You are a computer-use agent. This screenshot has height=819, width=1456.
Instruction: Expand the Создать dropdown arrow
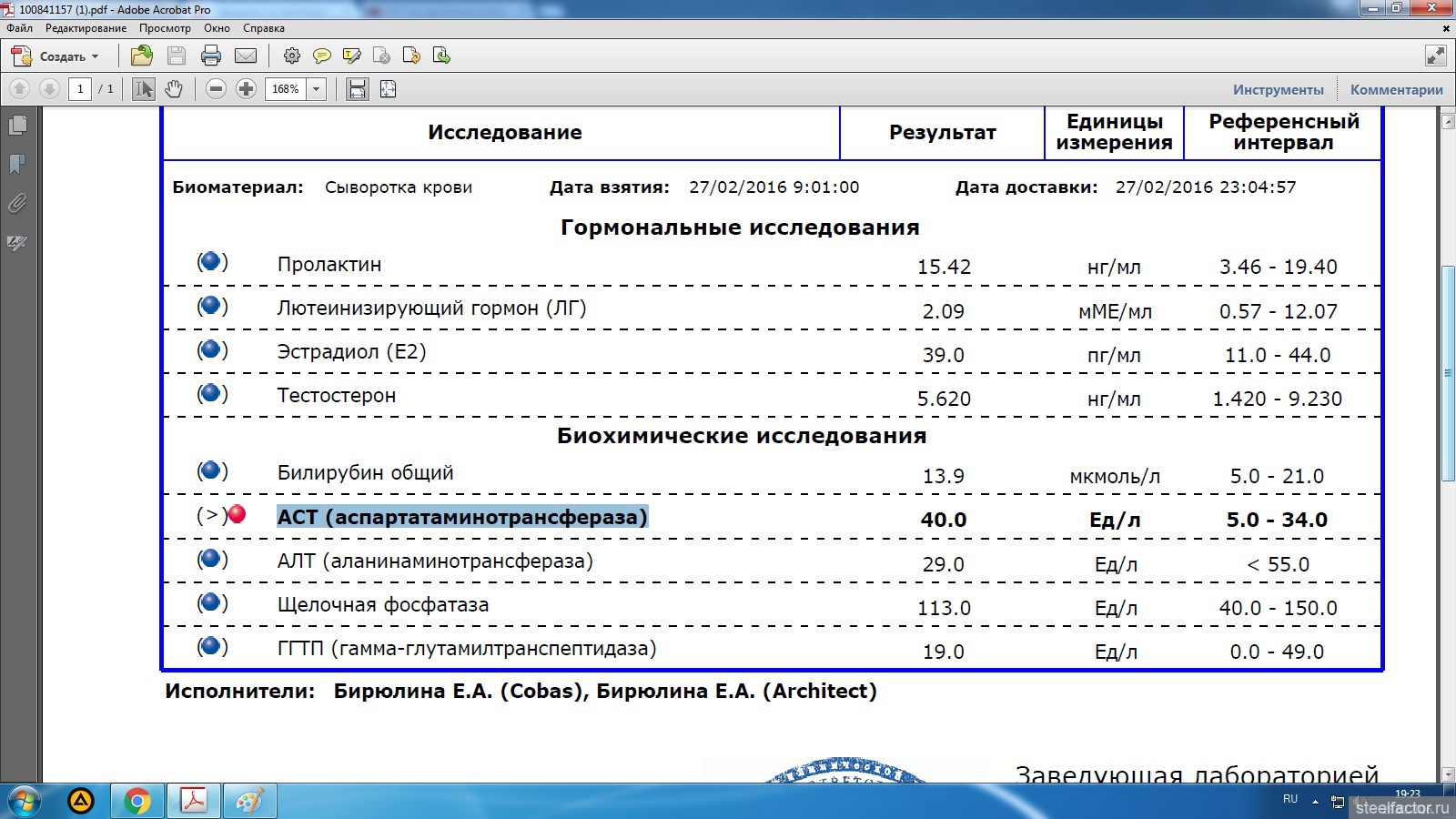point(95,56)
